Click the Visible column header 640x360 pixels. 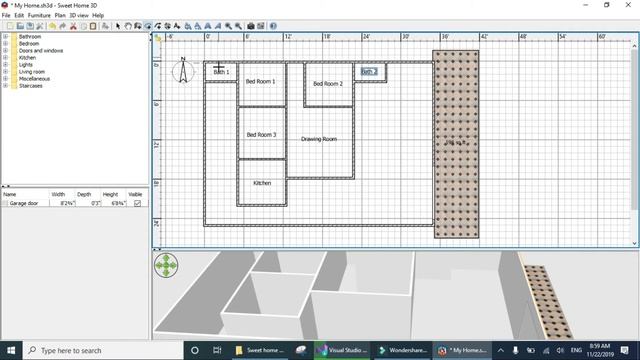[138, 194]
